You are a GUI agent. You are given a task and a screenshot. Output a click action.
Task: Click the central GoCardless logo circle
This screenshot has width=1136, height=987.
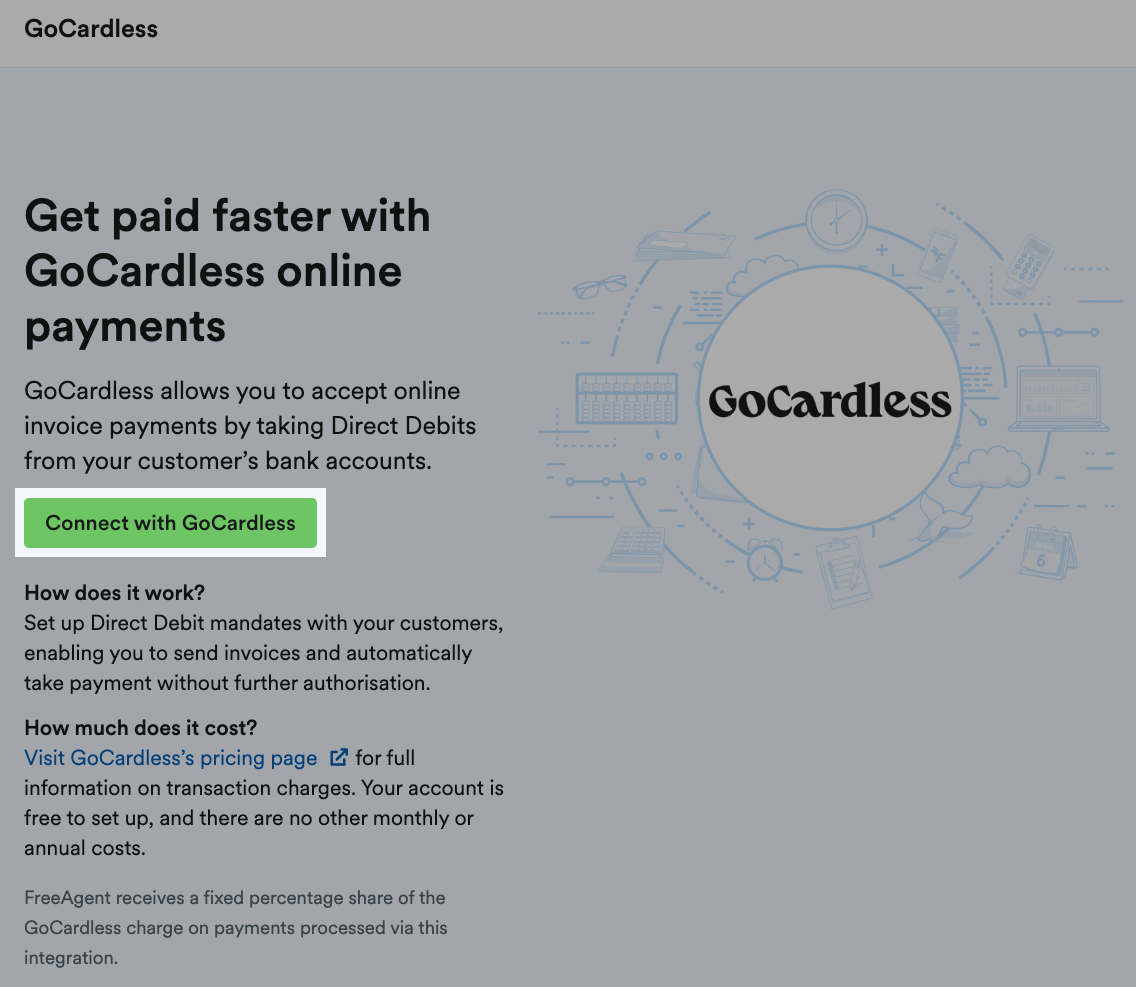point(830,400)
